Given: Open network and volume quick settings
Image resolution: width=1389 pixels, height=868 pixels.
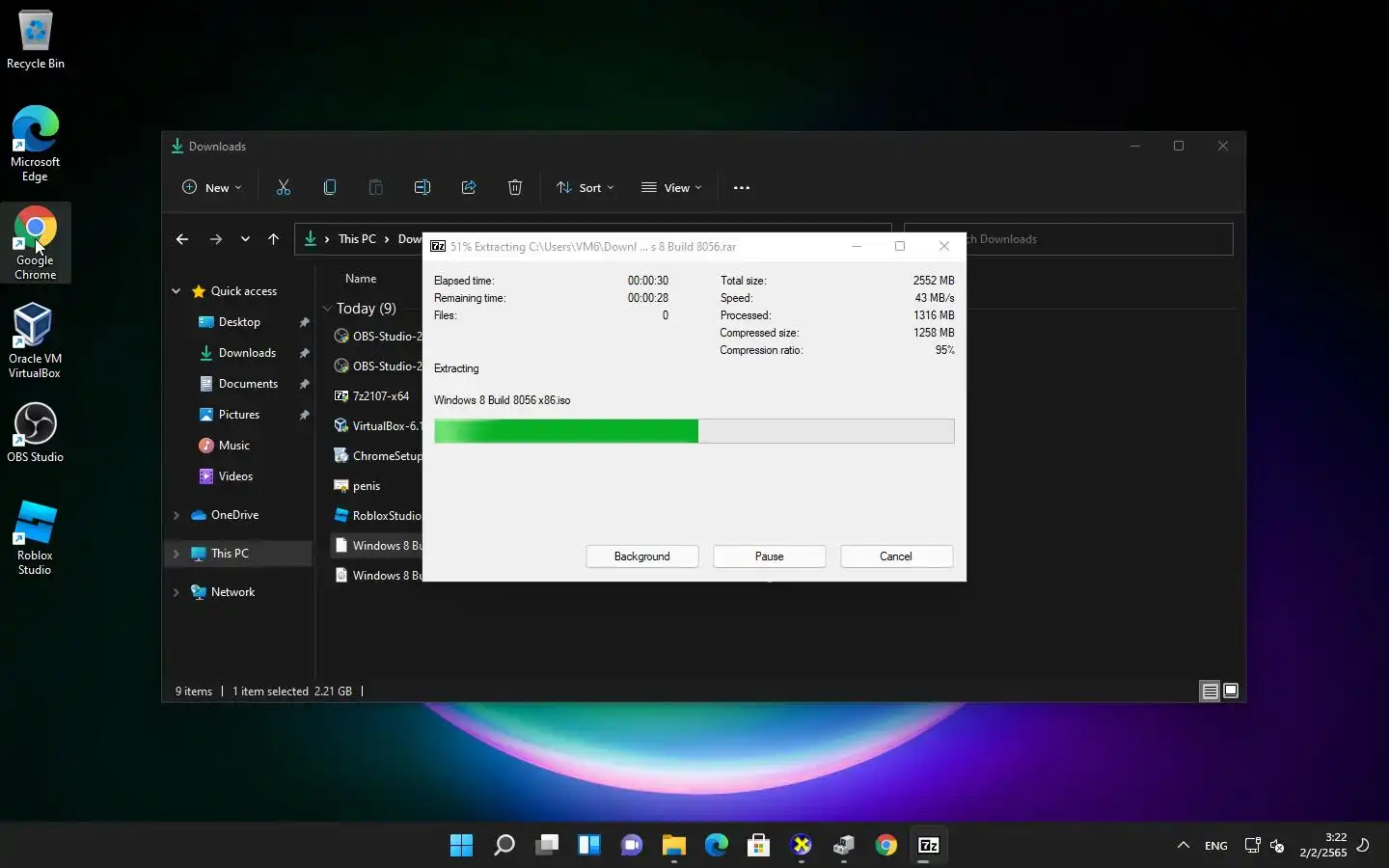Looking at the screenshot, I should tap(1265, 846).
